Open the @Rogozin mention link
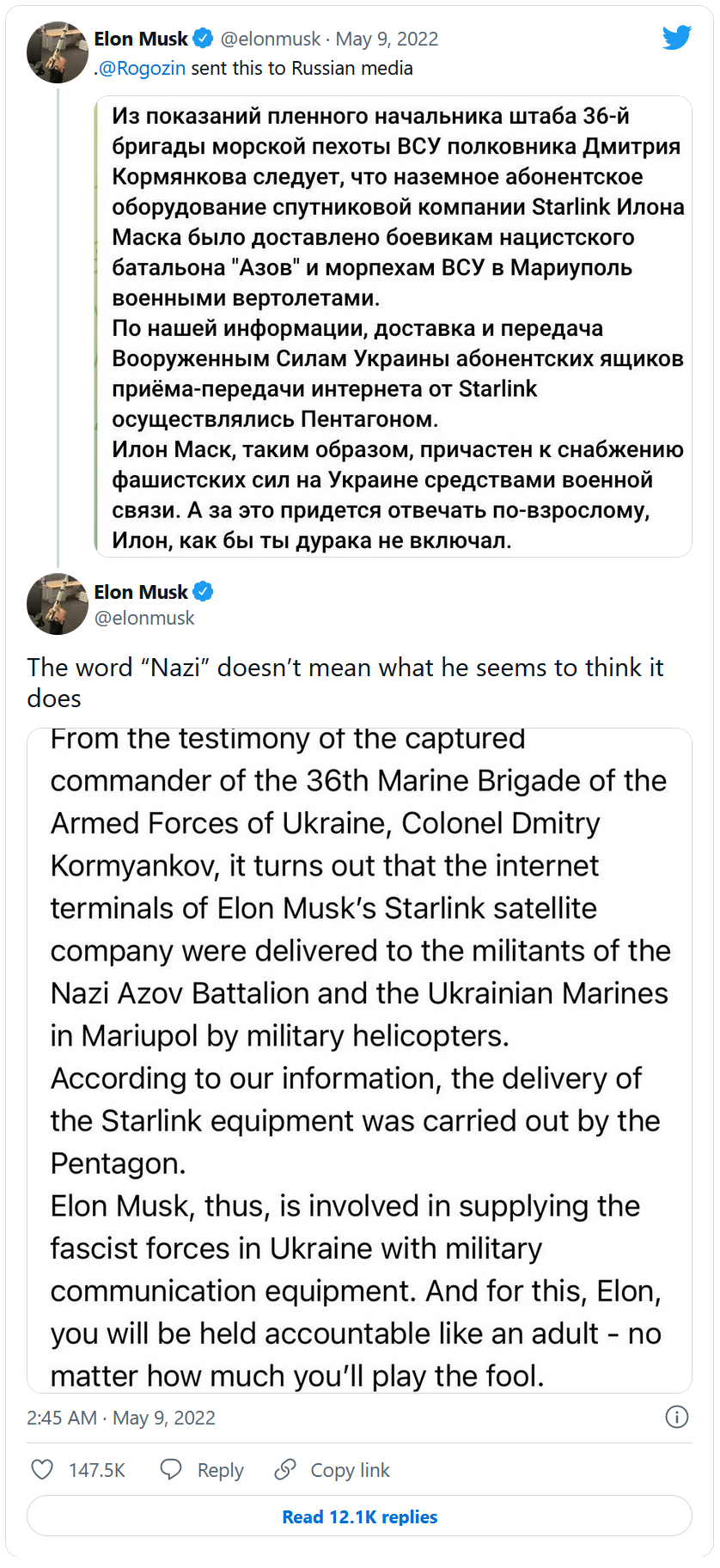Viewport: 720px width, 1568px height. click(x=142, y=69)
